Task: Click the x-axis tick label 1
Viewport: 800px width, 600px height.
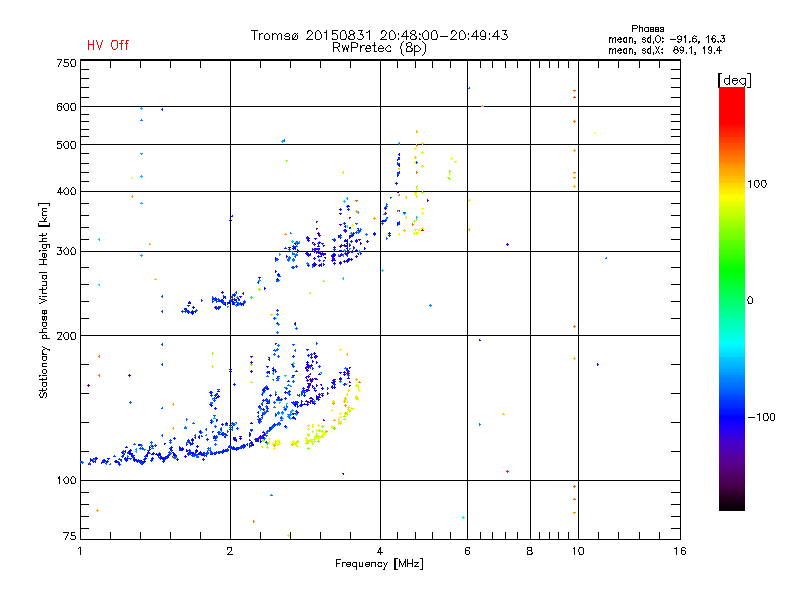Action: point(80,551)
